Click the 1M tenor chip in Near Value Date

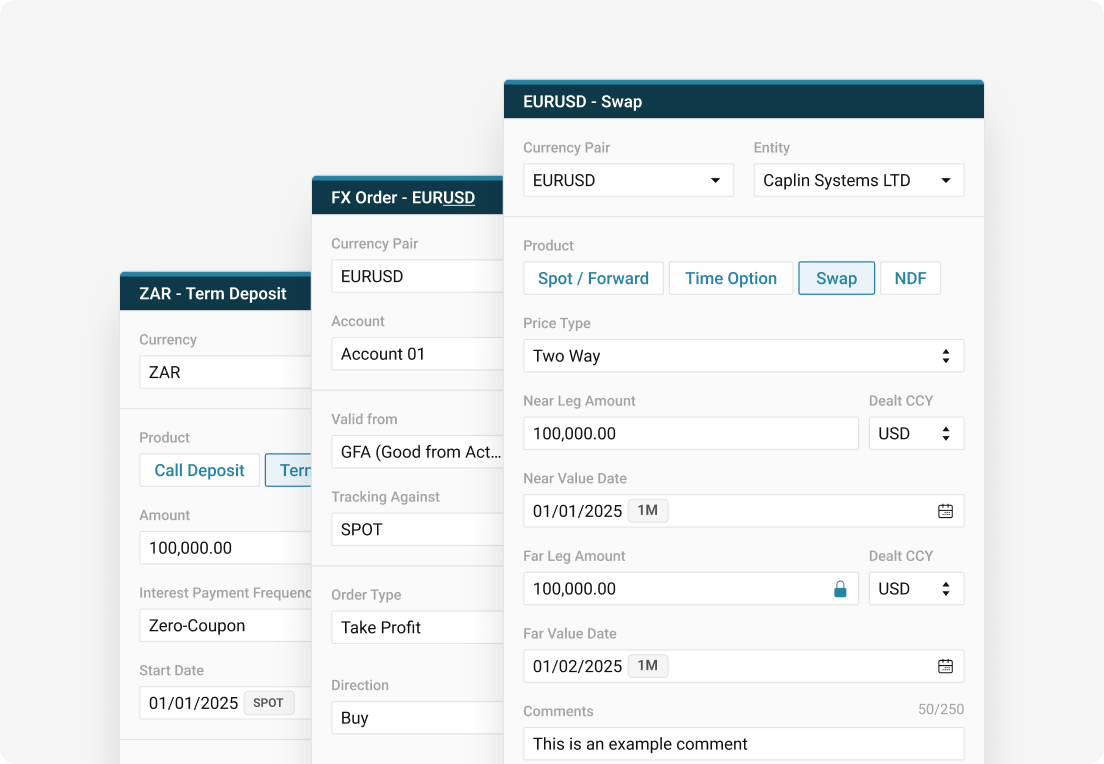coord(648,511)
